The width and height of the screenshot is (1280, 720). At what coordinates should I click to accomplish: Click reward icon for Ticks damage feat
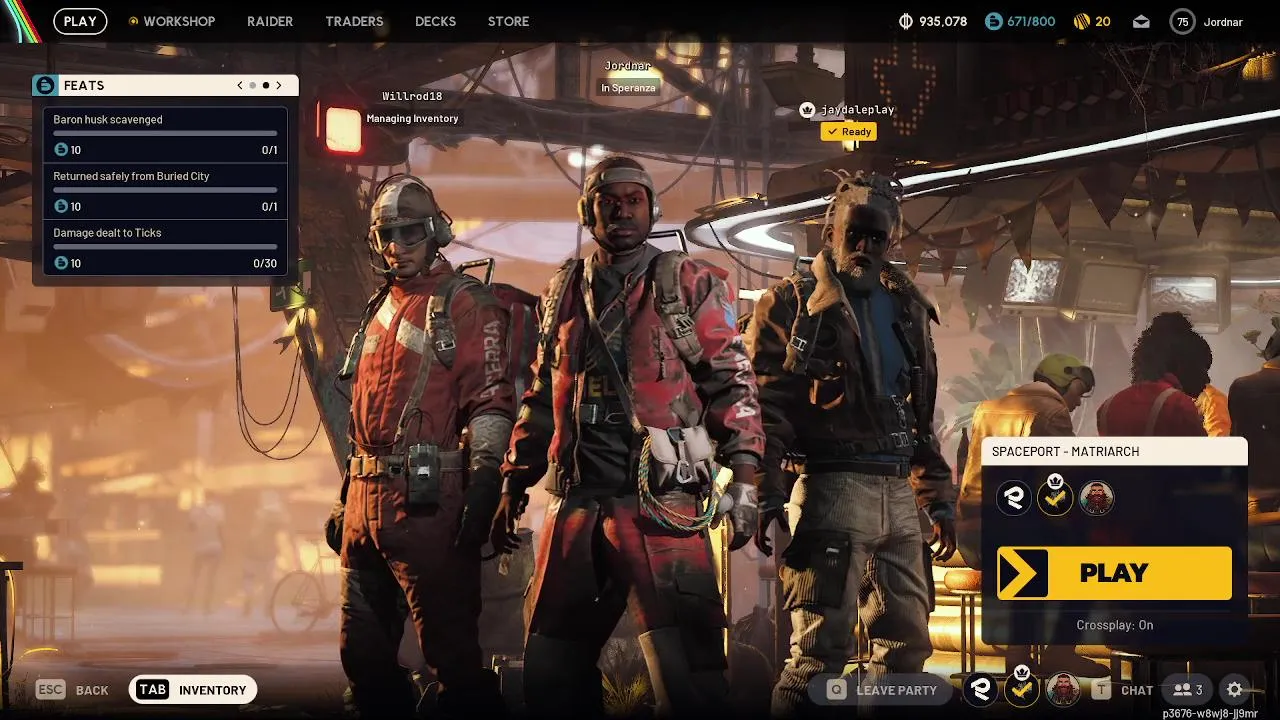coord(61,263)
